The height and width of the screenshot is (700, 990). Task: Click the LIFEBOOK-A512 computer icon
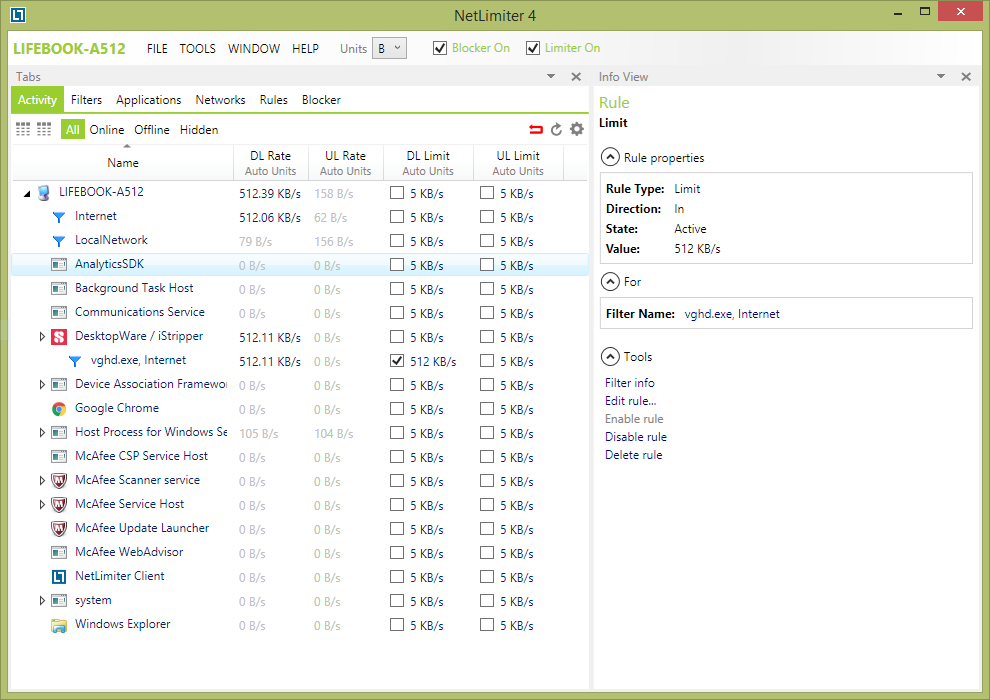[x=44, y=193]
